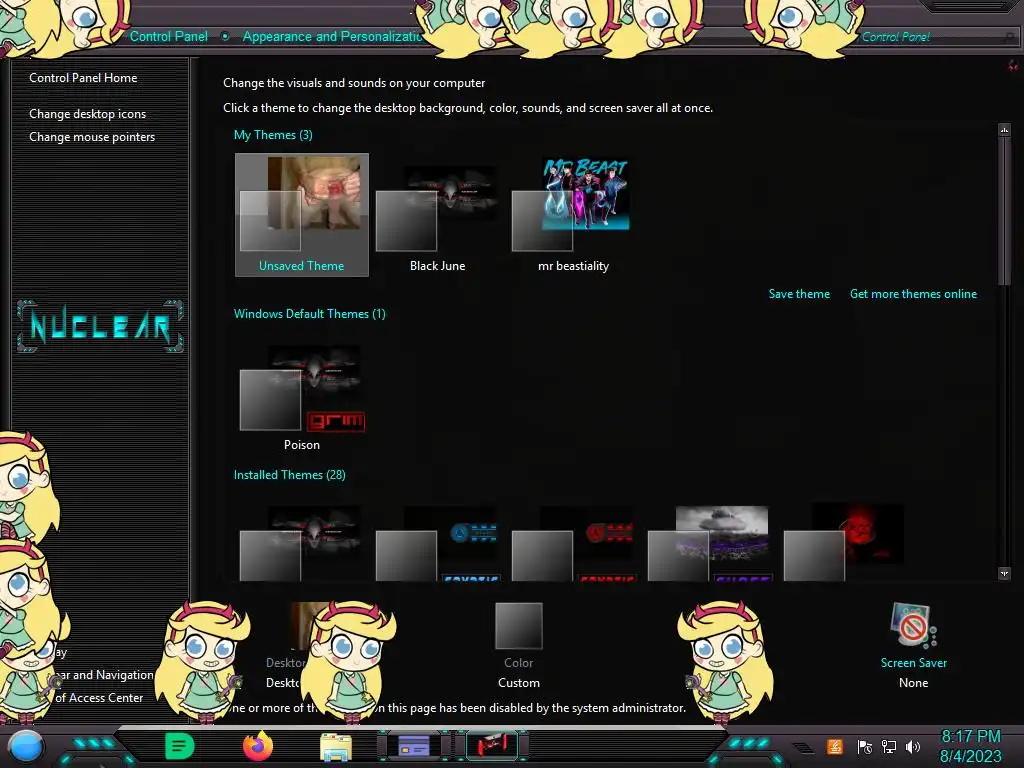
Task: Click the system administrator disabled notice text
Action: click(457, 708)
